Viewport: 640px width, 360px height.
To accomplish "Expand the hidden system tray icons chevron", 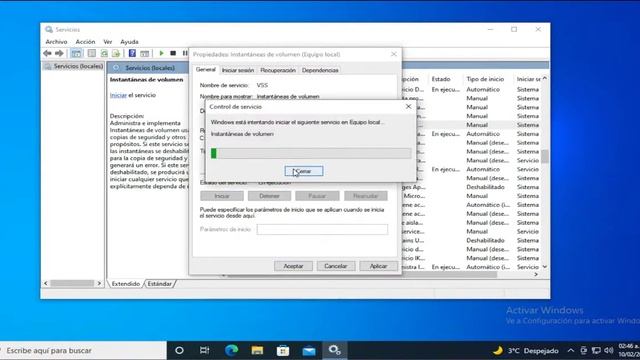I will click(x=571, y=351).
